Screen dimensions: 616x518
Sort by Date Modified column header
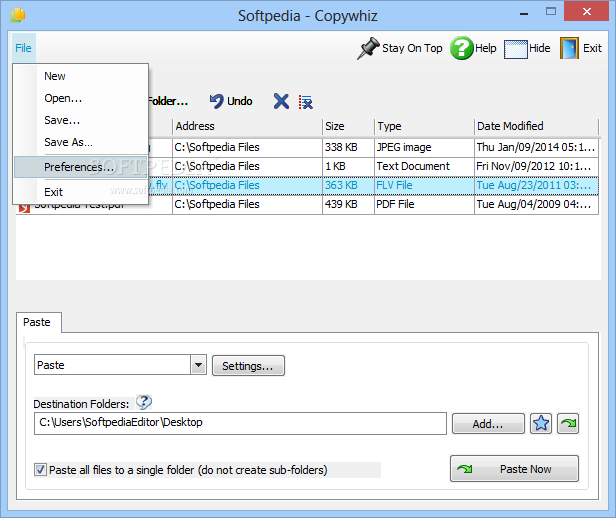pyautogui.click(x=537, y=126)
